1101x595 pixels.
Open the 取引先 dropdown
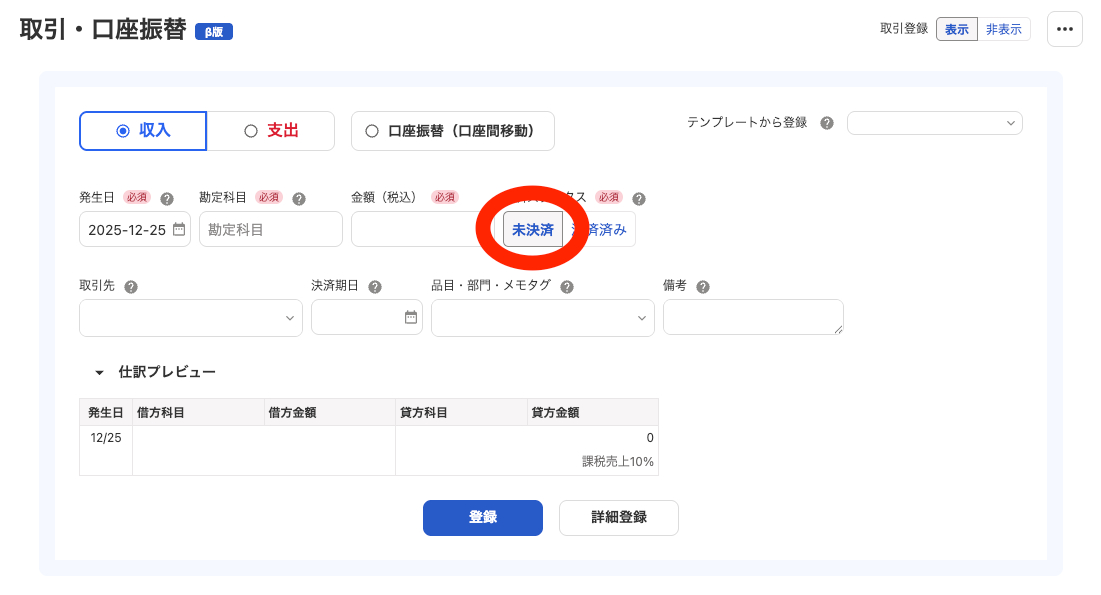point(190,317)
